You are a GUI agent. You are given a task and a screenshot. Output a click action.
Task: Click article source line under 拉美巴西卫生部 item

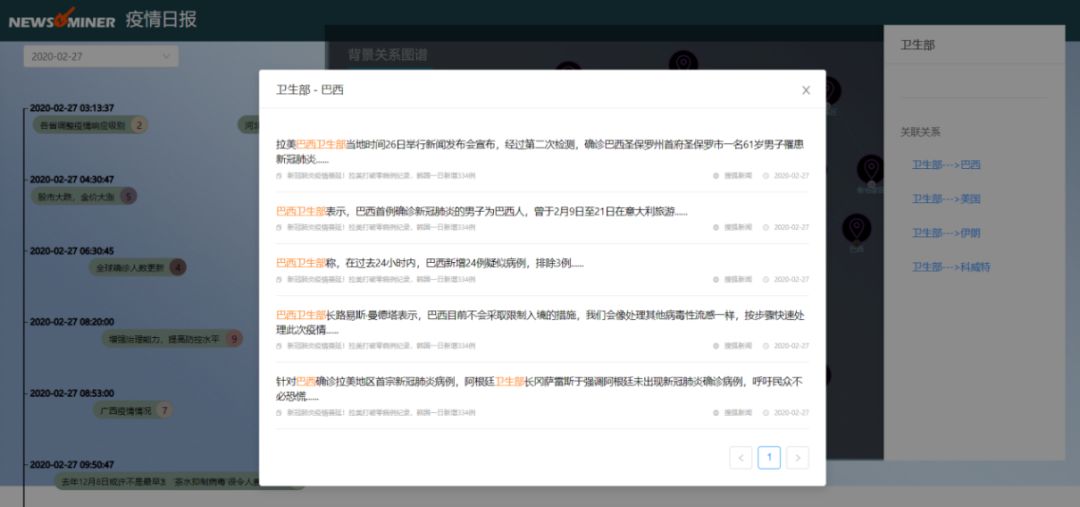point(376,176)
